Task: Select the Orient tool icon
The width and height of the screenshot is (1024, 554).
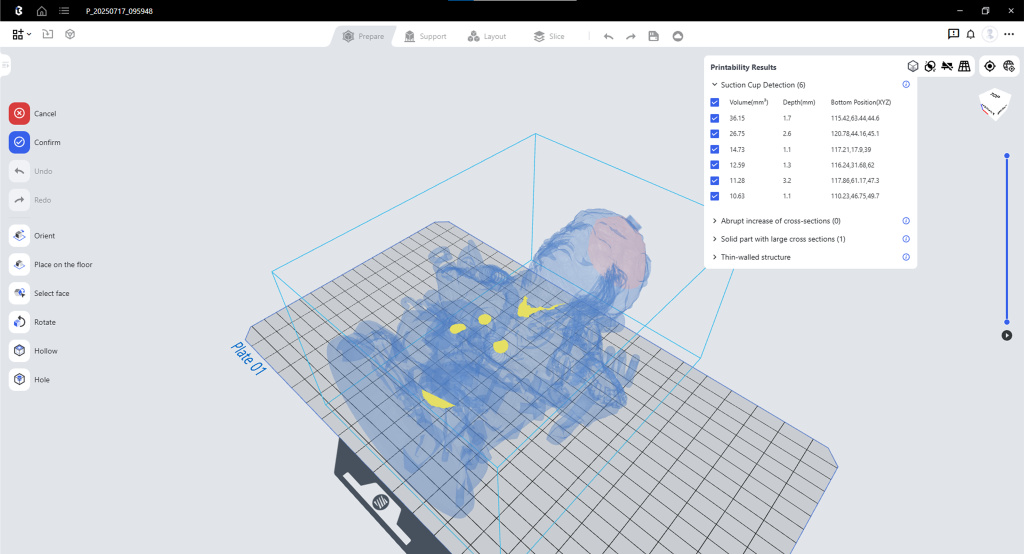Action: [x=20, y=236]
